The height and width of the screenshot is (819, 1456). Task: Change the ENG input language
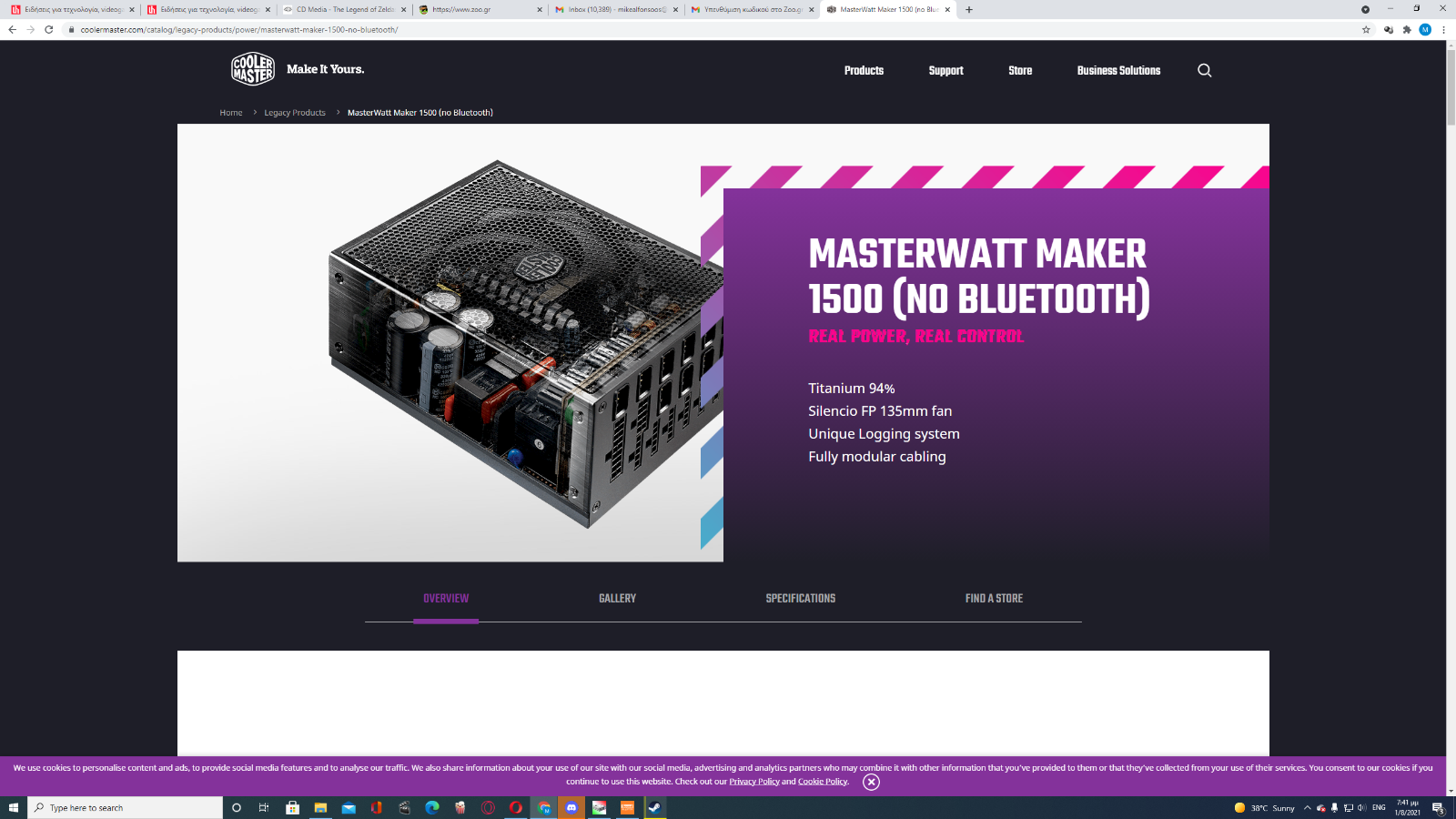coord(1379,807)
